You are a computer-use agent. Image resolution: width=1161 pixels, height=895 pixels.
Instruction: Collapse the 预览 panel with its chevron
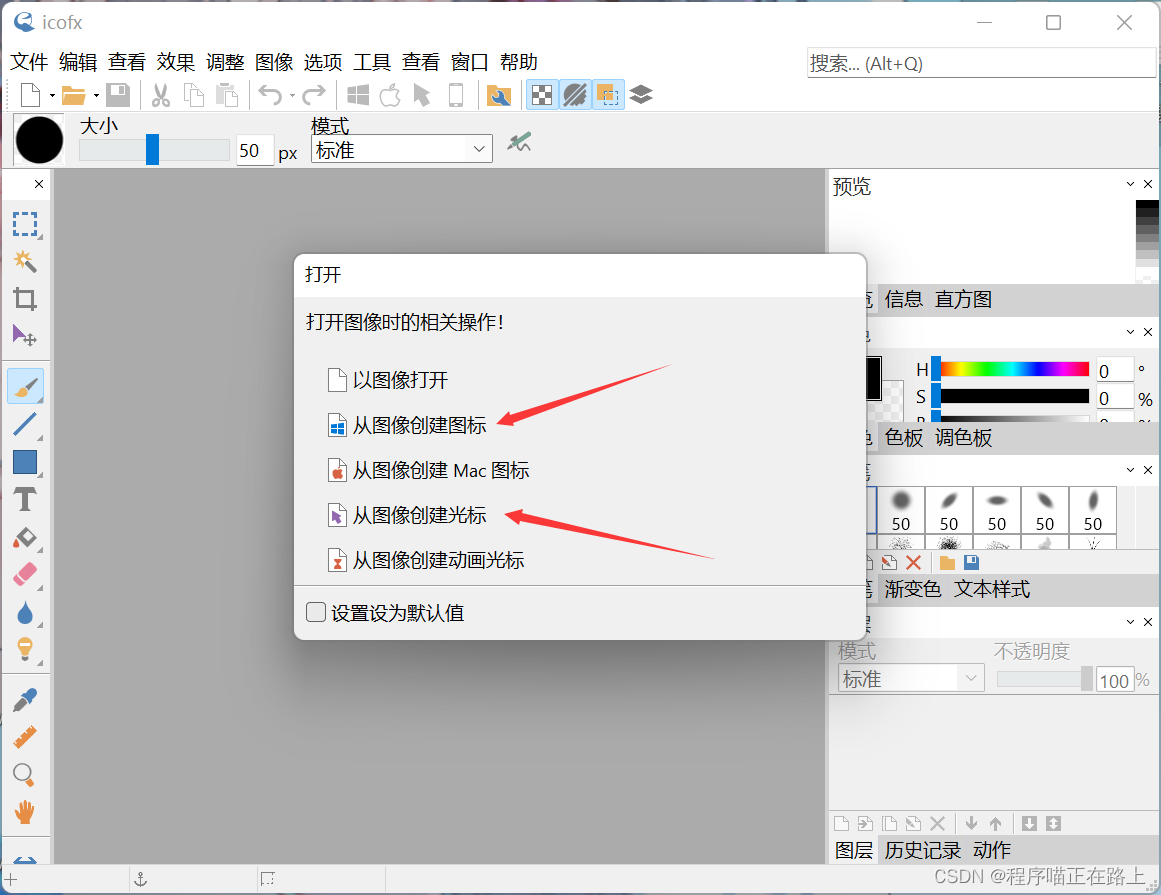[1128, 184]
